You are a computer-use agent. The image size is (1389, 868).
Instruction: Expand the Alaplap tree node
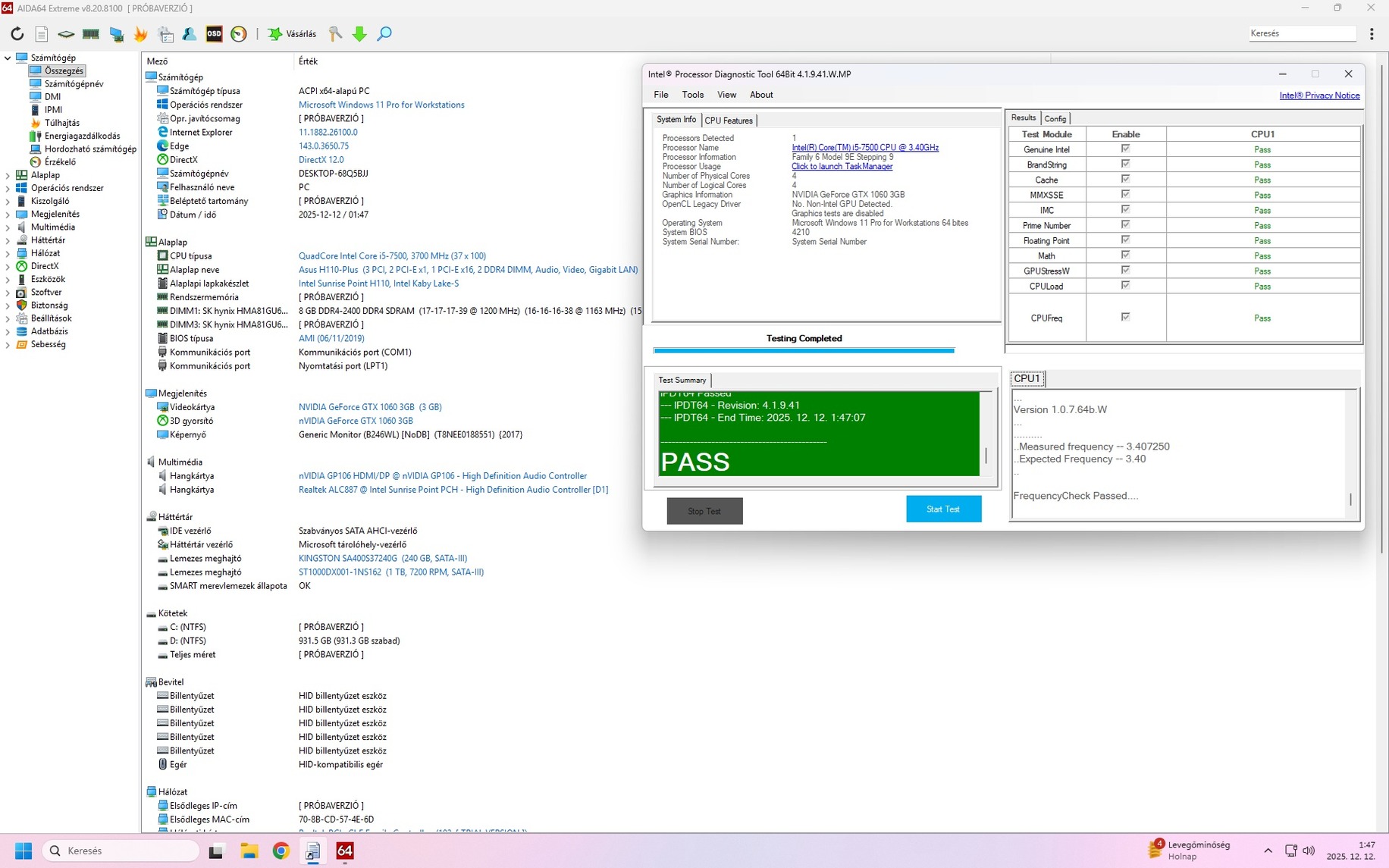pos(8,175)
